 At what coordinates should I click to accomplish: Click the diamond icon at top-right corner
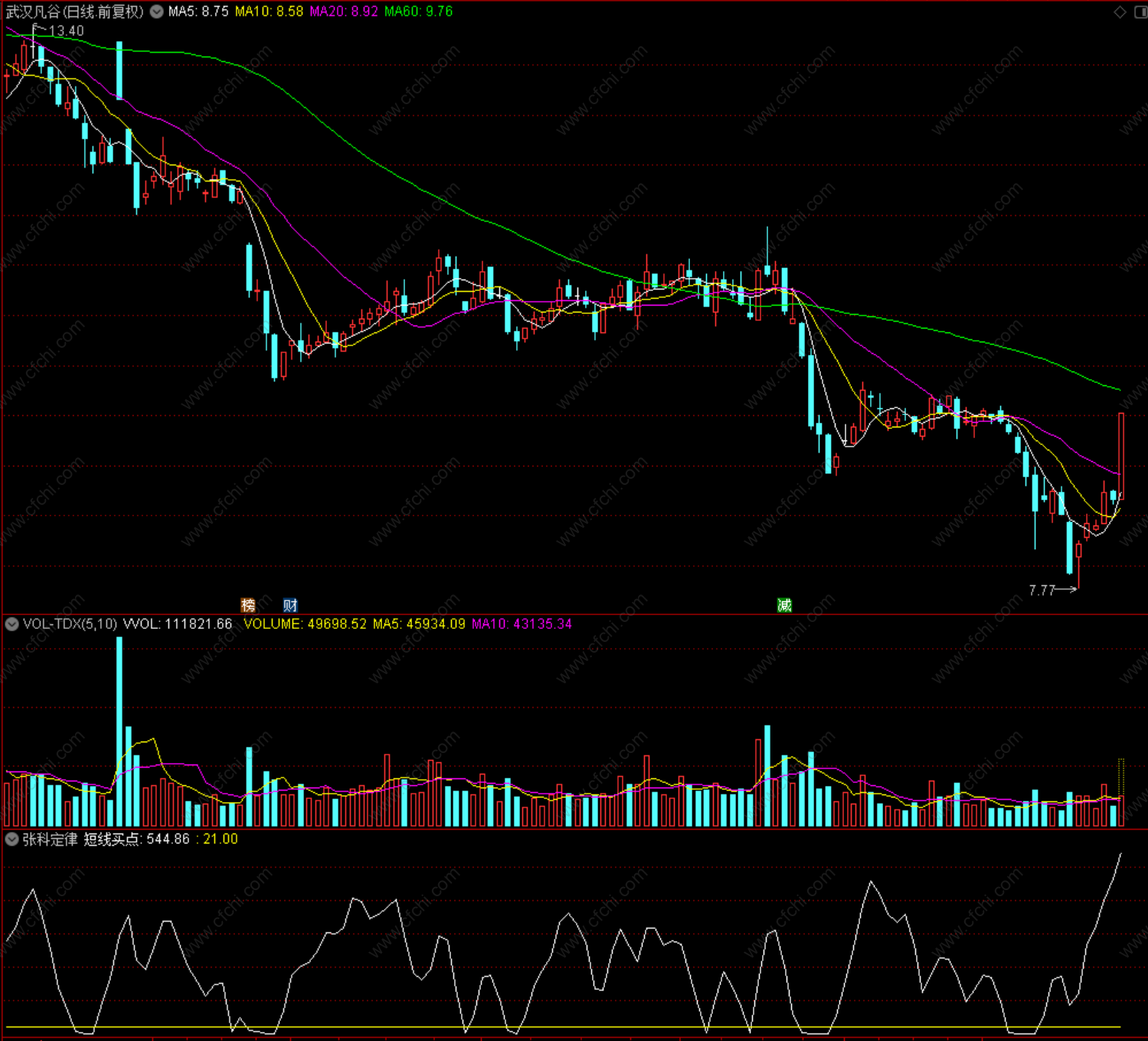pos(1120,11)
